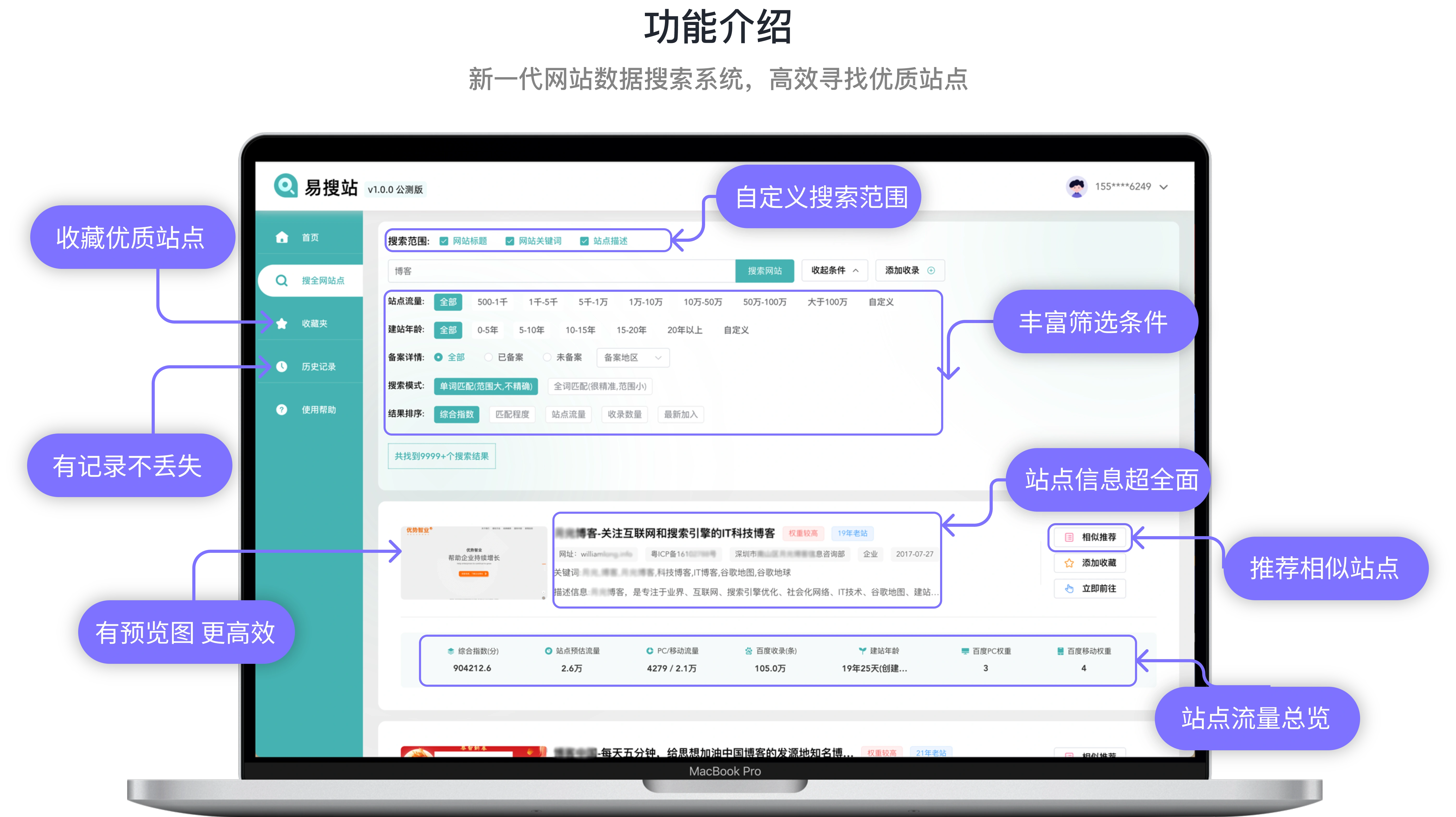
Task: Click the 添加收录 button
Action: (x=909, y=270)
